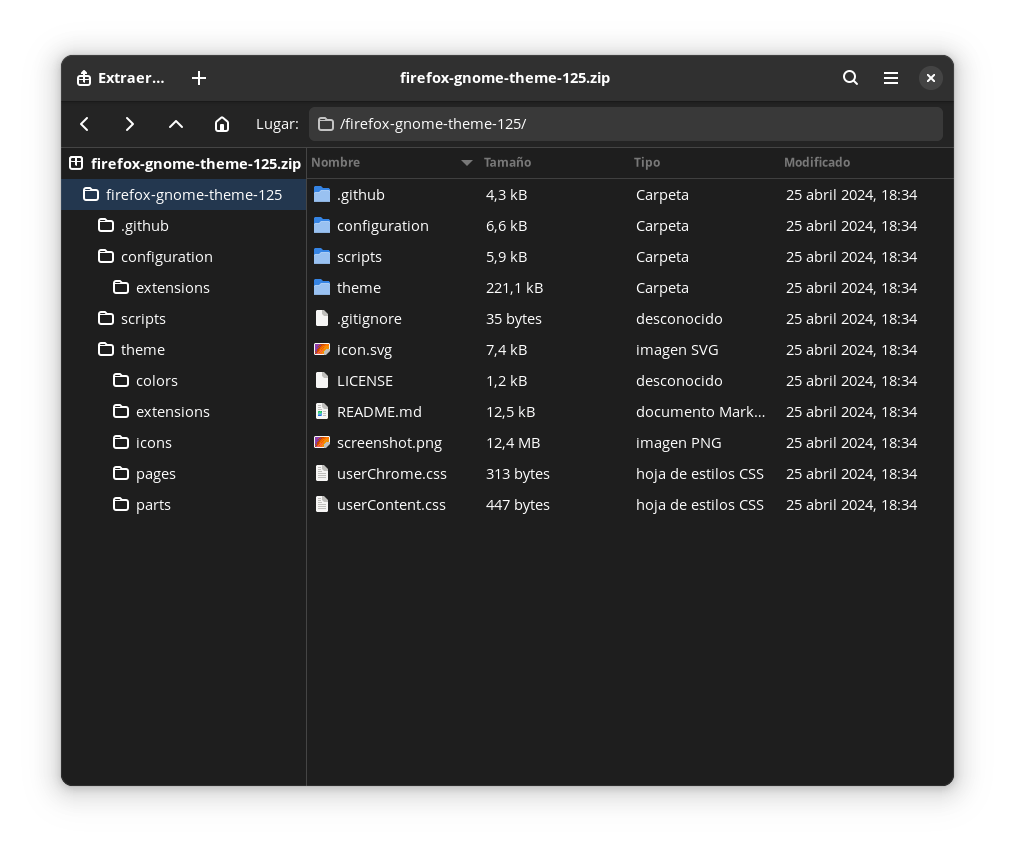Click screenshot.png image icon
The image size is (1015, 853).
point(322,443)
